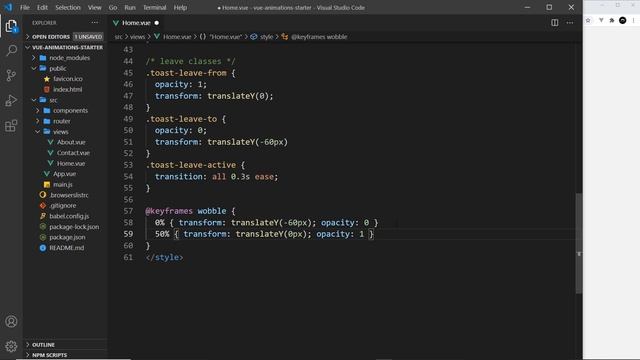Click the src breadcrumb segment

click(x=118, y=37)
